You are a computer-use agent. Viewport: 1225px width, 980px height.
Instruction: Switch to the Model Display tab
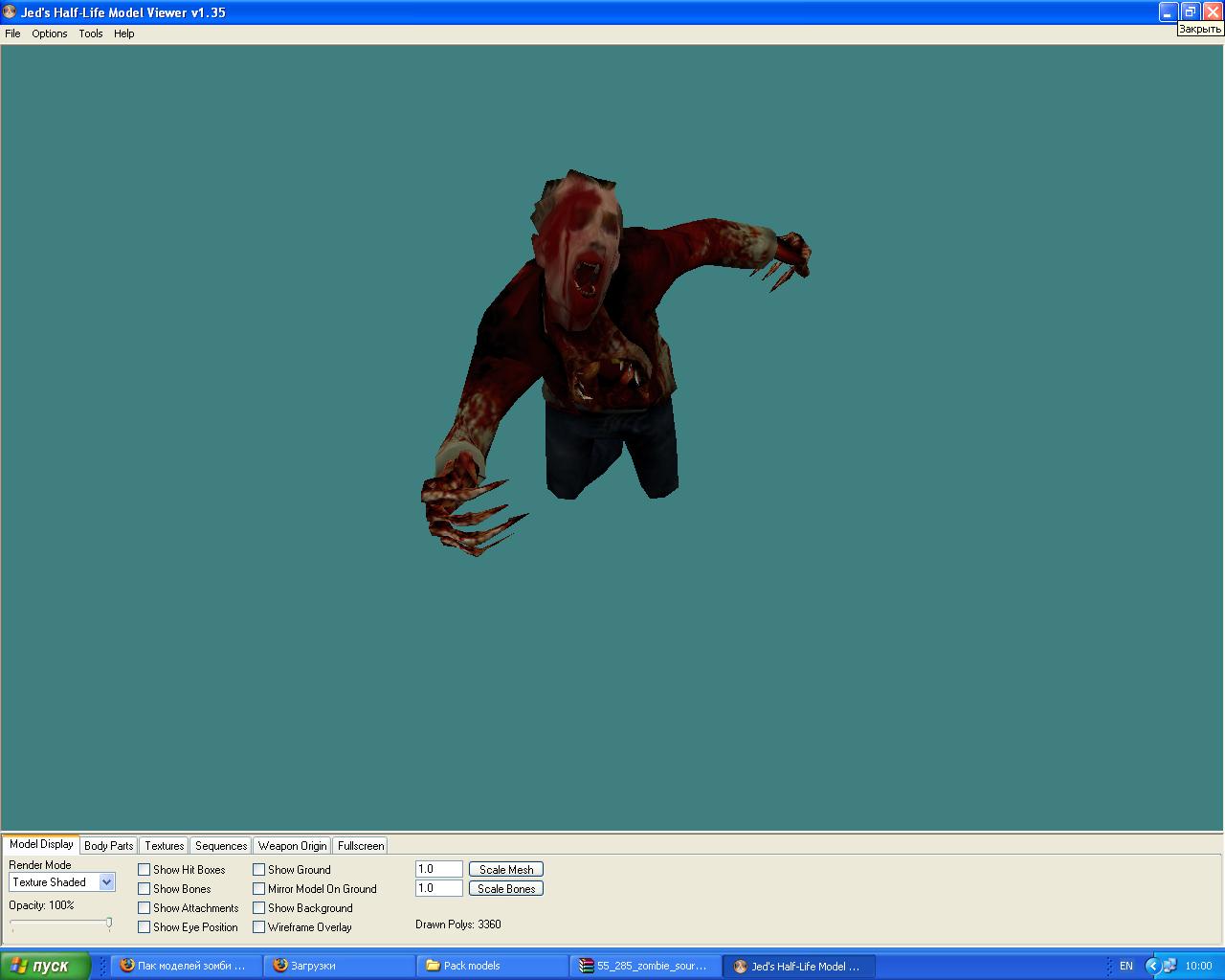(x=41, y=844)
